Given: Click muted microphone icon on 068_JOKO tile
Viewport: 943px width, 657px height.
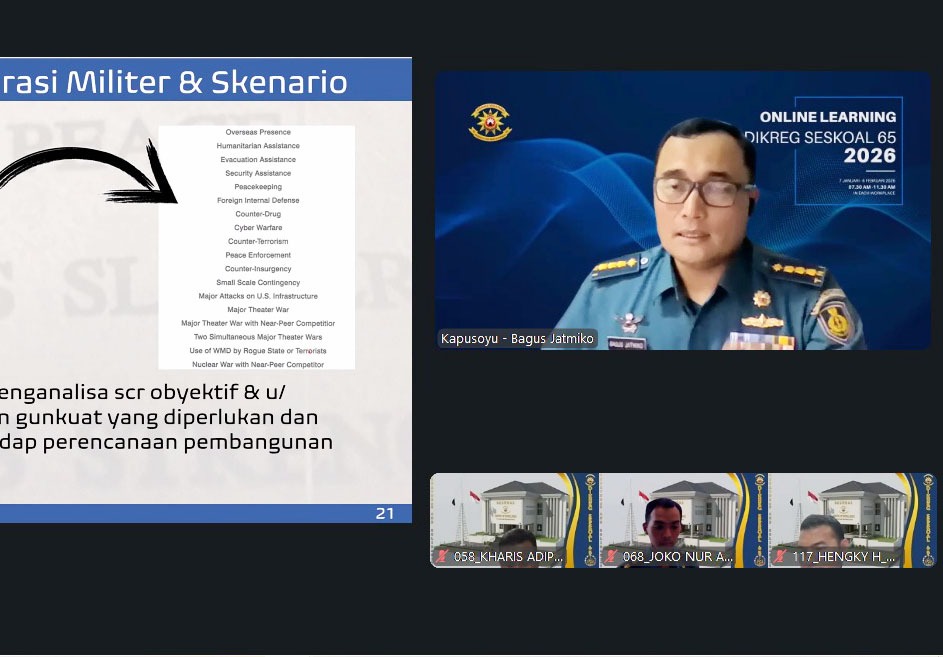Looking at the screenshot, I should pos(611,557).
